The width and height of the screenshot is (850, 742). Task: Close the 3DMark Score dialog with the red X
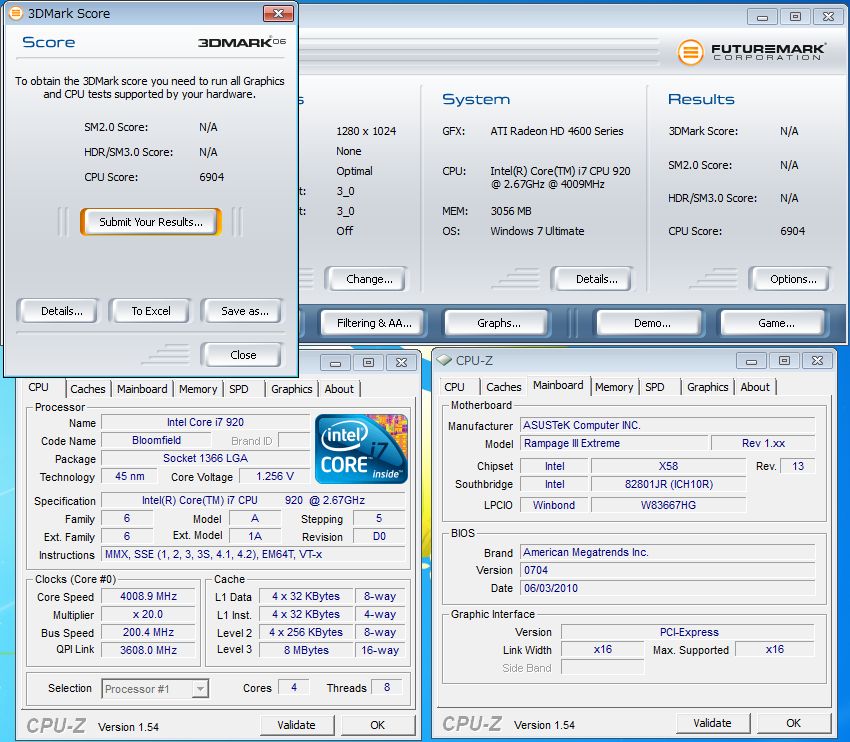click(277, 14)
